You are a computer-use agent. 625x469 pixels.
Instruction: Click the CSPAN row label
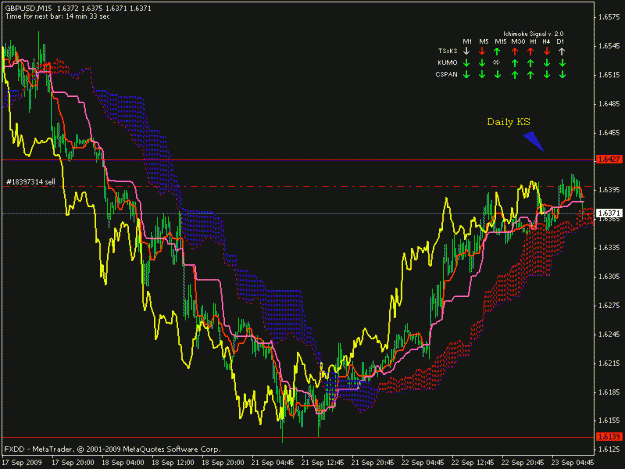446,74
